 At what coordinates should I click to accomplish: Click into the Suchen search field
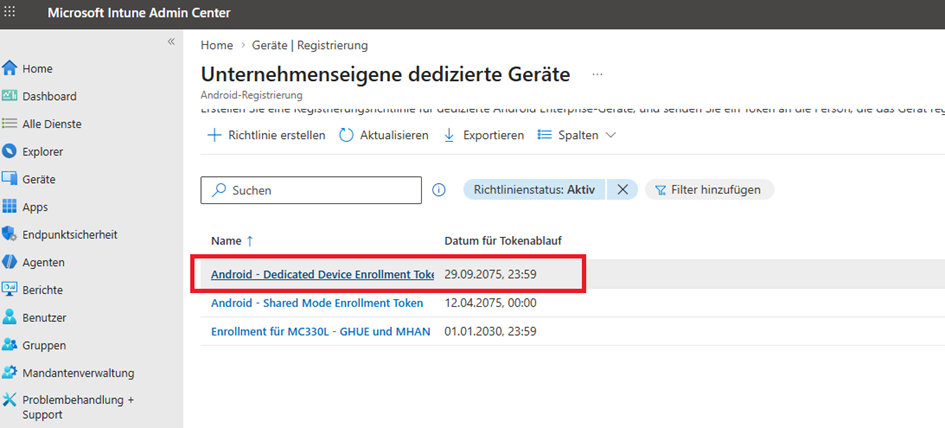click(311, 190)
